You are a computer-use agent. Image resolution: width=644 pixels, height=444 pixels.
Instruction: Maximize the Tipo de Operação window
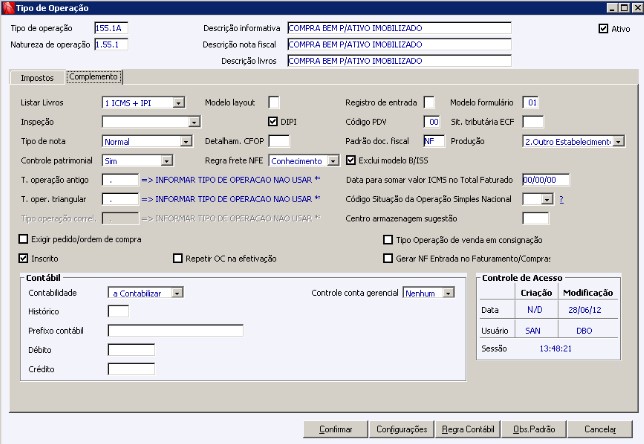tap(624, 8)
